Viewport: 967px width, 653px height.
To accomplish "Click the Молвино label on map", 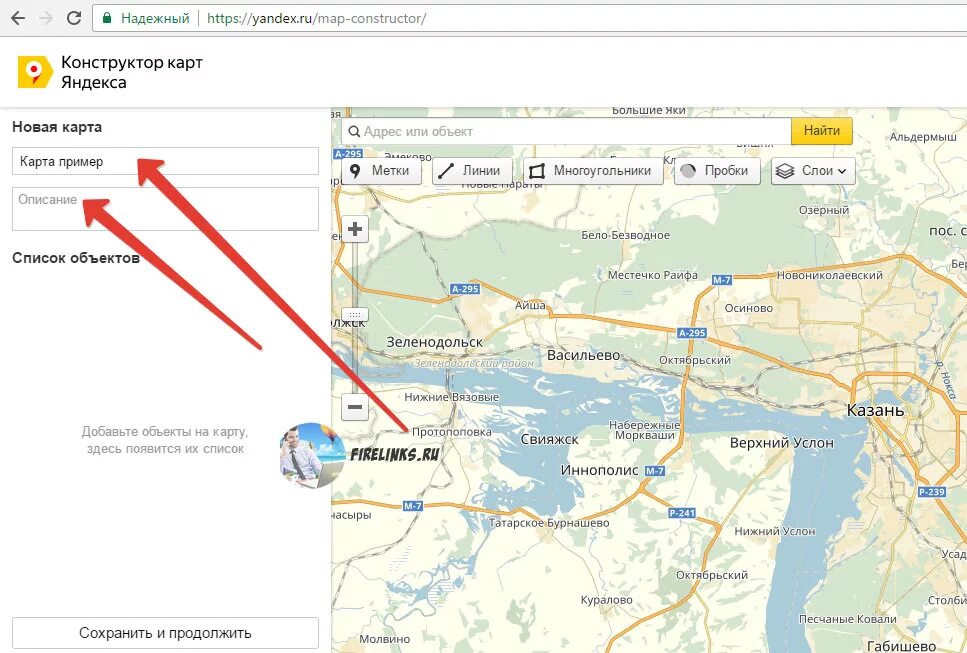I will [x=384, y=639].
